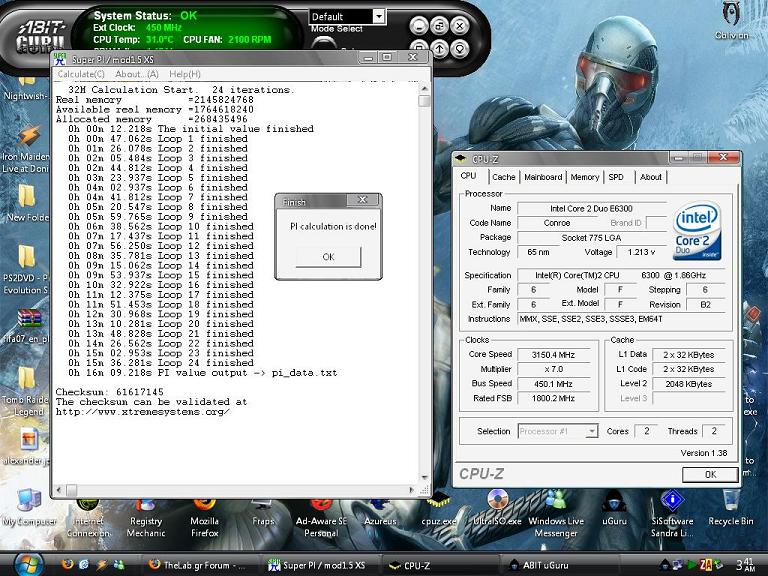Click the Level 2 2048 KBytes value
The image size is (768, 576).
(689, 384)
